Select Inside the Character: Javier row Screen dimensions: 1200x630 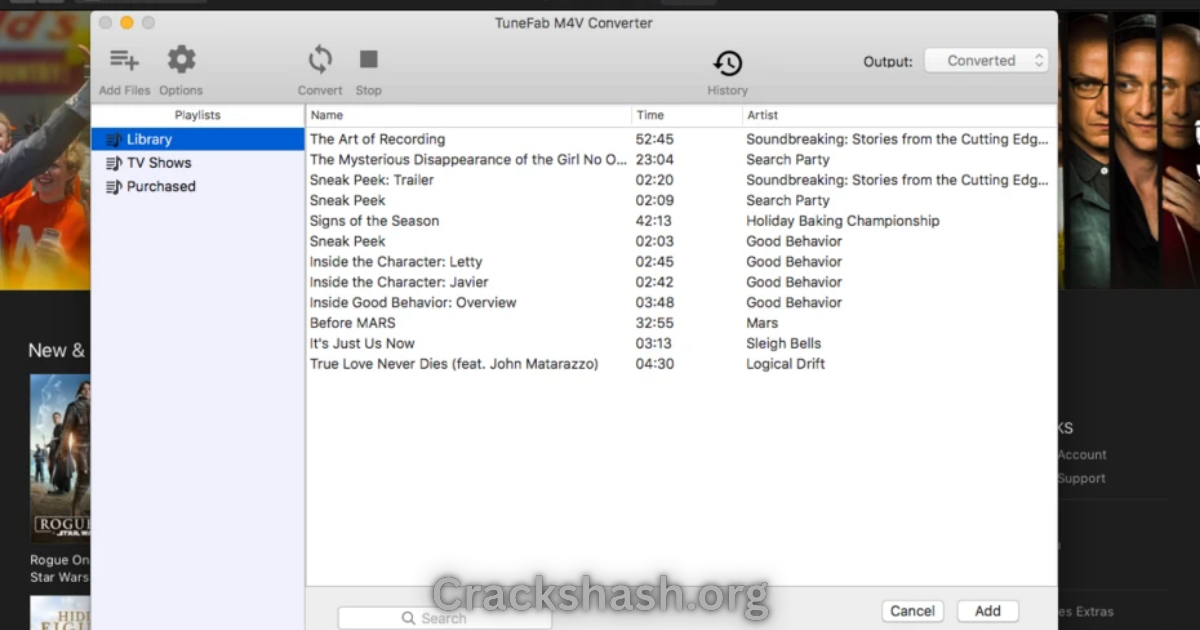coord(681,282)
